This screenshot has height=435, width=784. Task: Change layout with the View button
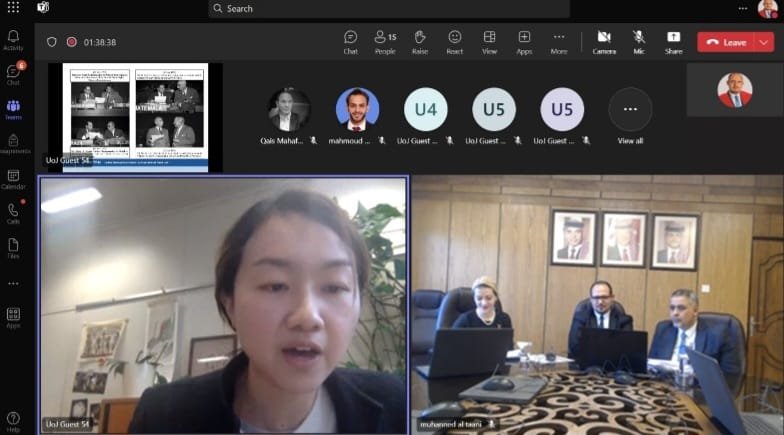pos(490,42)
